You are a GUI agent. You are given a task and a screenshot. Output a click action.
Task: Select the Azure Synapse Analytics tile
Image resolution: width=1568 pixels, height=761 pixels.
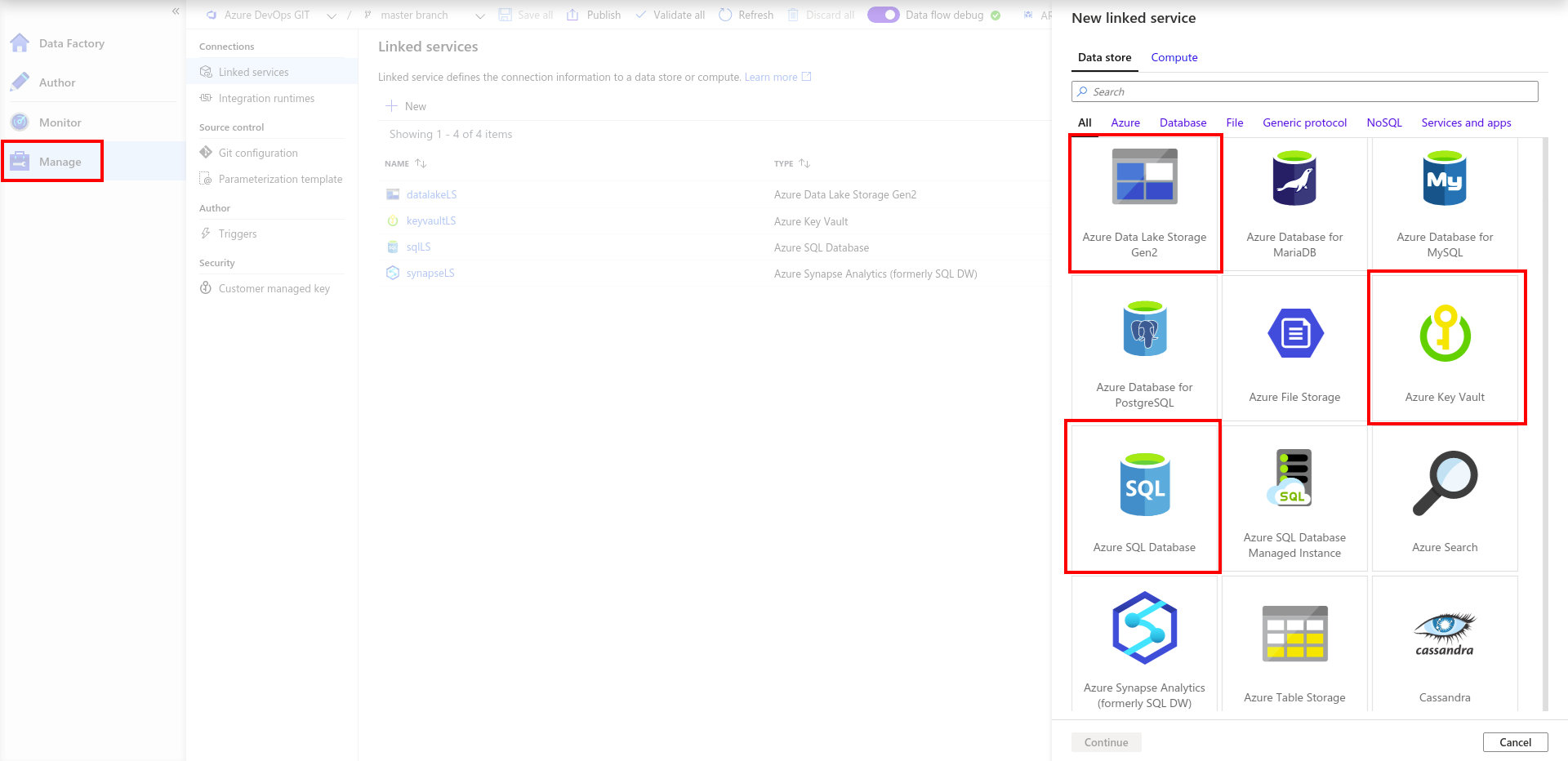[1144, 643]
